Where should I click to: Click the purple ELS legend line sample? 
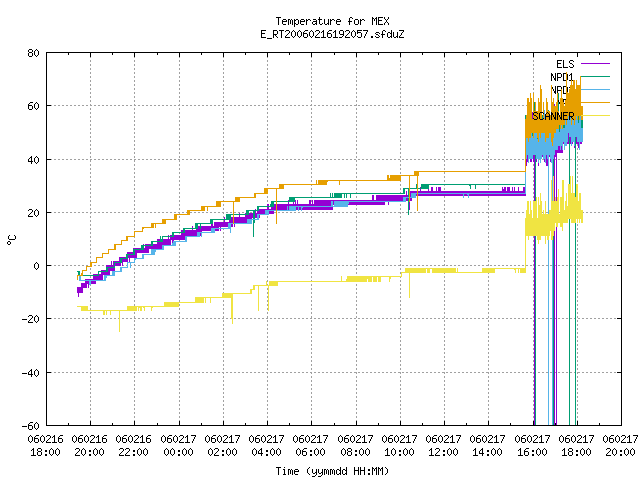click(x=595, y=64)
